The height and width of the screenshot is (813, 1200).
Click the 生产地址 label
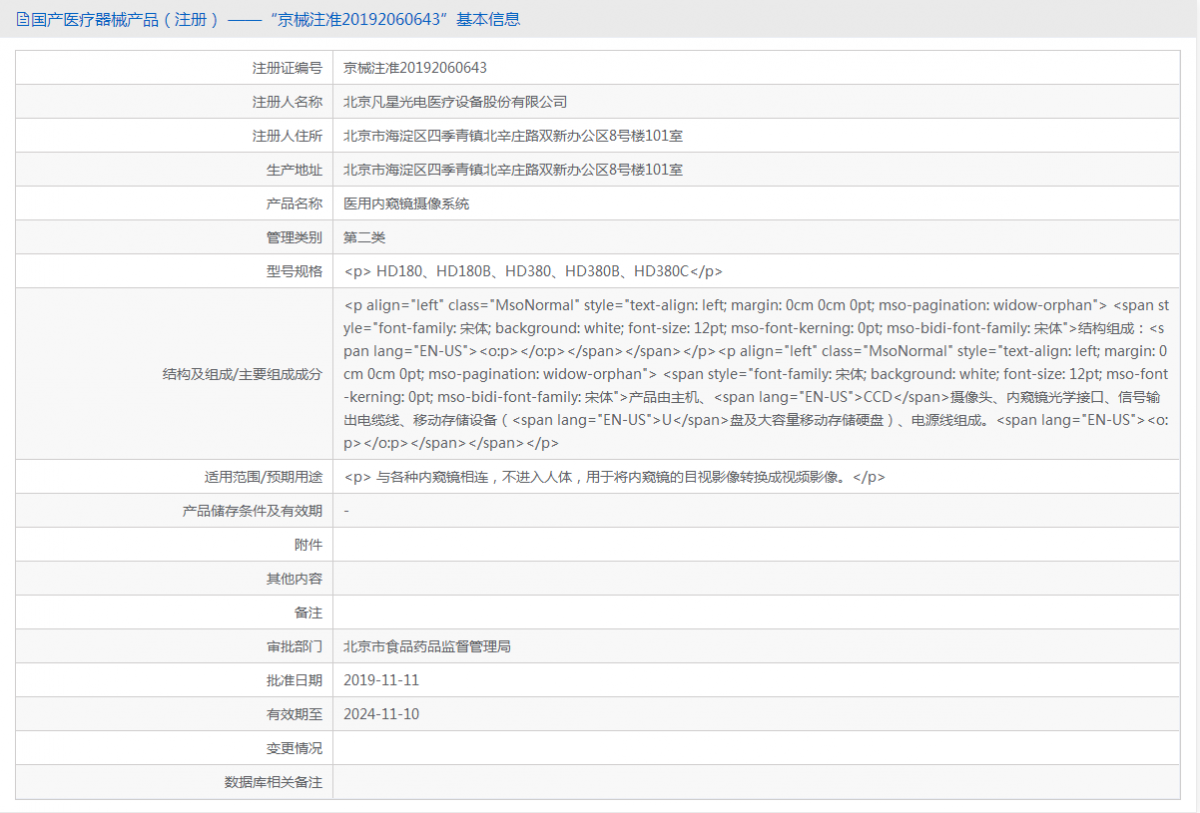pyautogui.click(x=294, y=170)
